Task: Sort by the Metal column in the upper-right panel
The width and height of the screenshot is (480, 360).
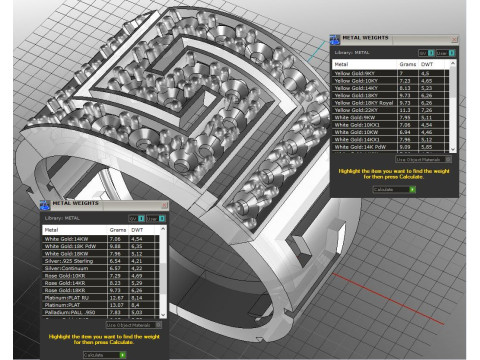Action: pyautogui.click(x=364, y=64)
